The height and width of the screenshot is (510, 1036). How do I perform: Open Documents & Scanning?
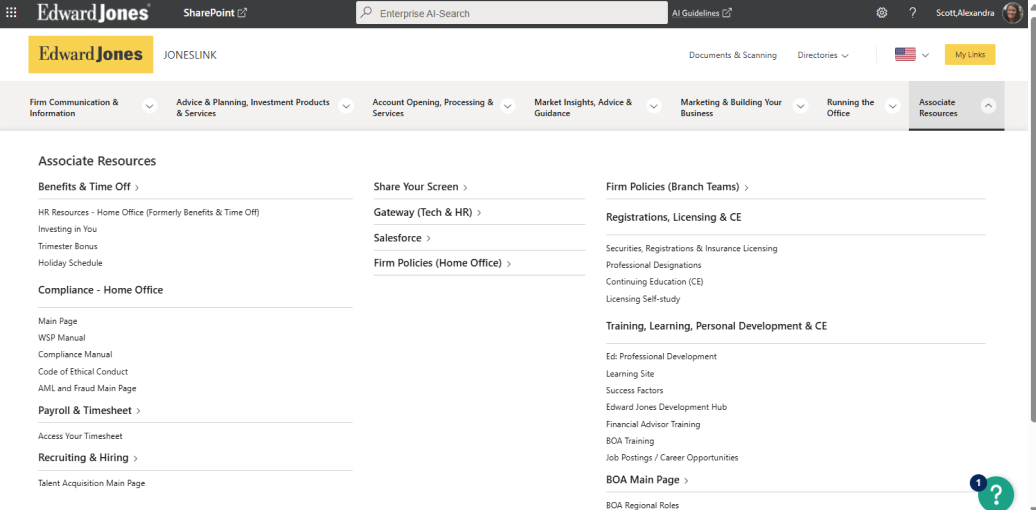point(733,55)
